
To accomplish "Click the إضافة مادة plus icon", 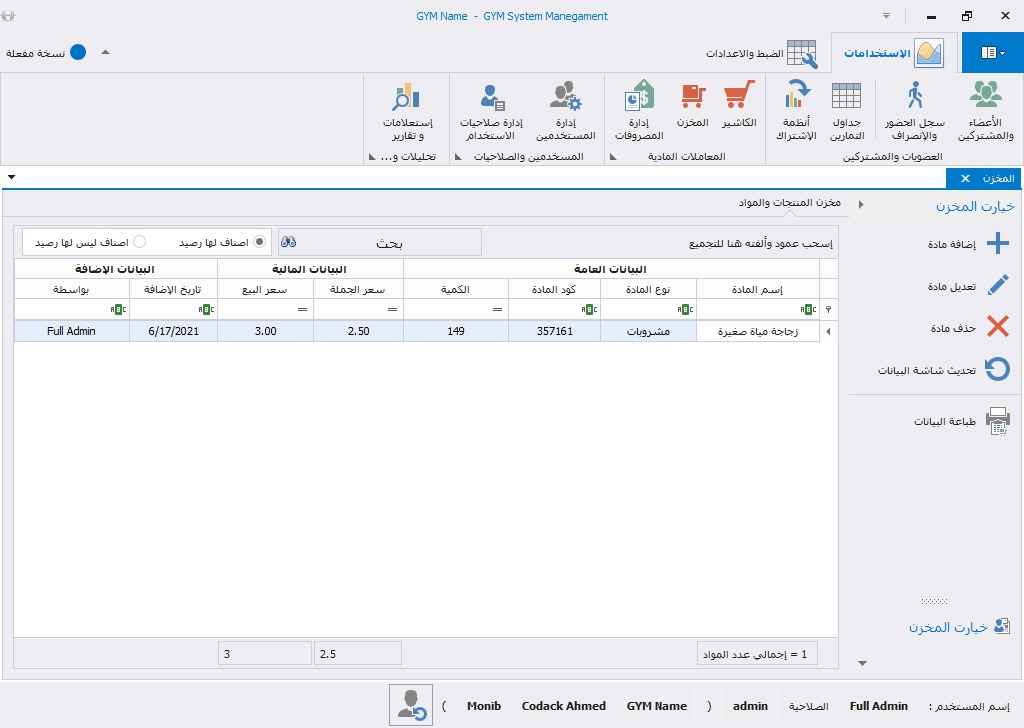I will pyautogui.click(x=998, y=244).
